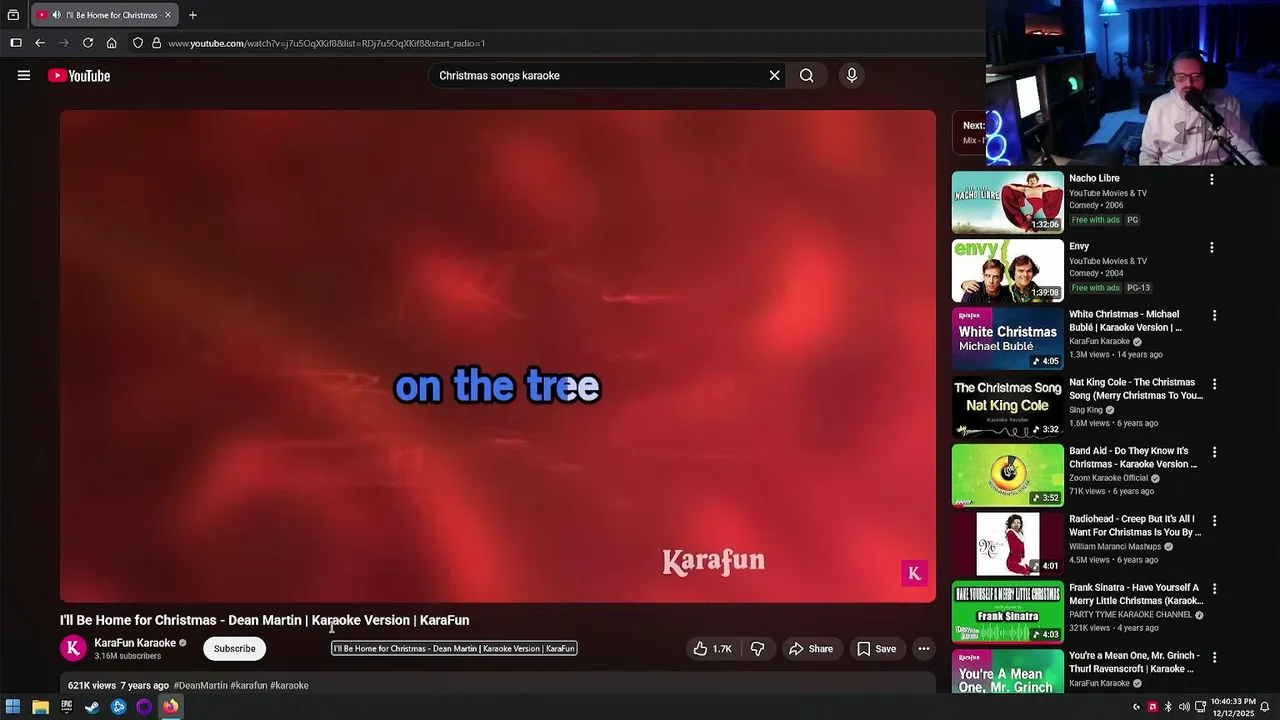Open options menu for Band Aid video

[1215, 452]
